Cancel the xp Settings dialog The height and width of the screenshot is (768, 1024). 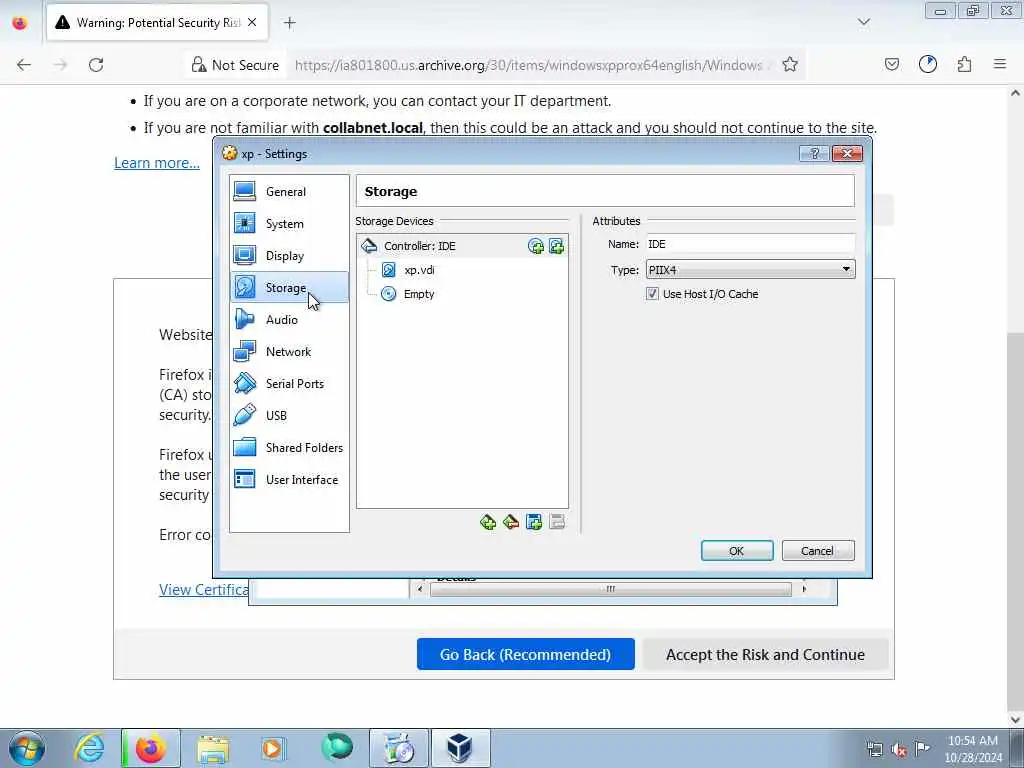[818, 551]
